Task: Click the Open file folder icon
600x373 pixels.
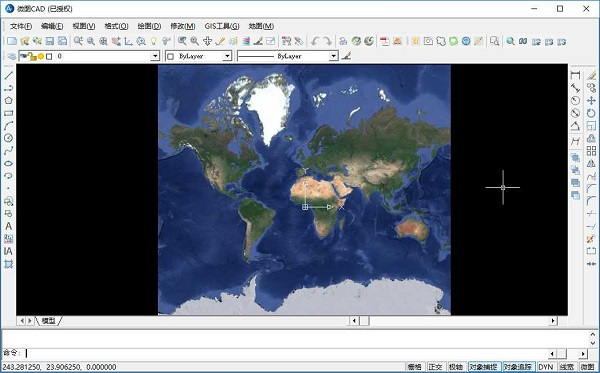Action: (x=25, y=41)
